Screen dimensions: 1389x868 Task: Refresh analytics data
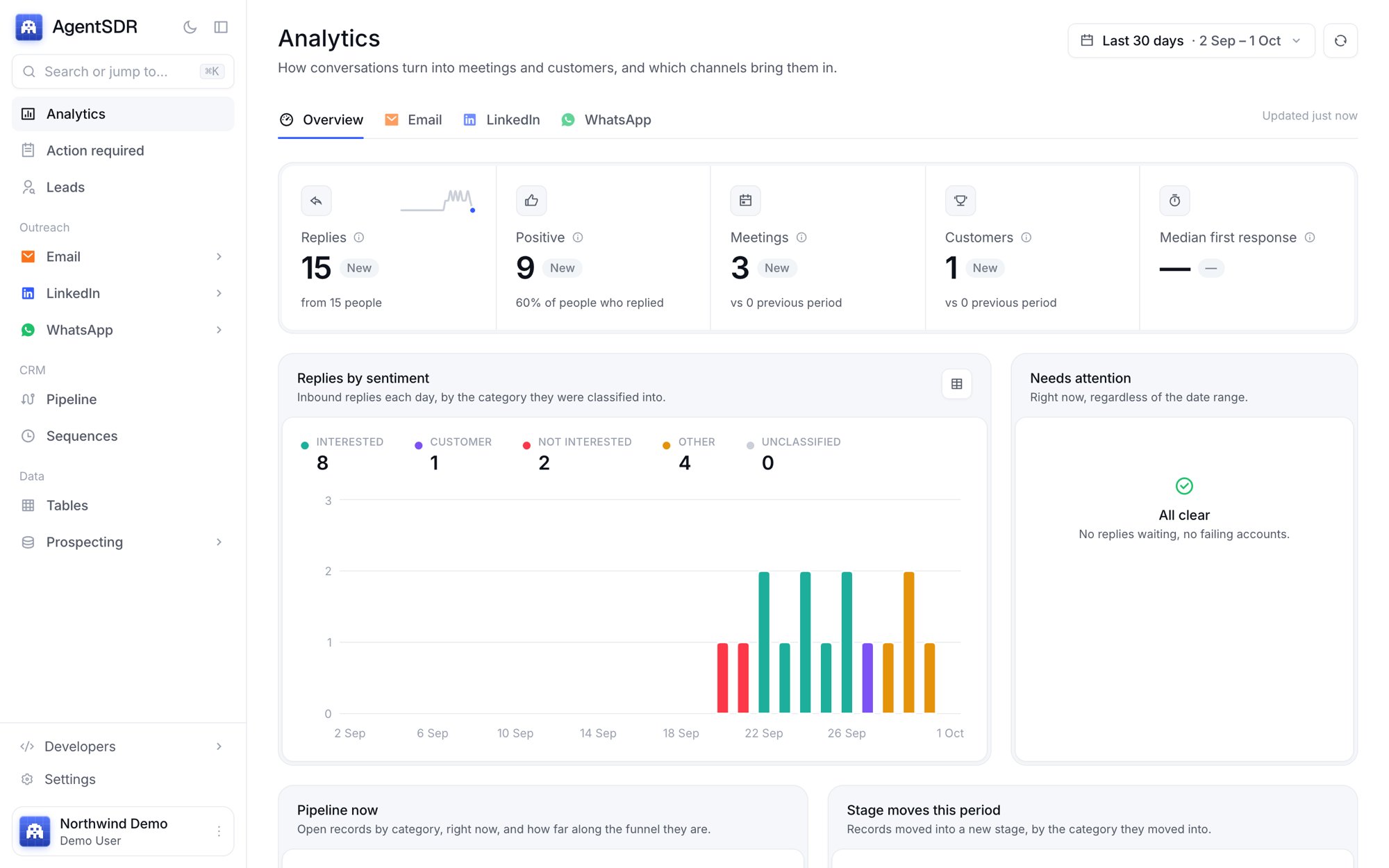pyautogui.click(x=1340, y=41)
